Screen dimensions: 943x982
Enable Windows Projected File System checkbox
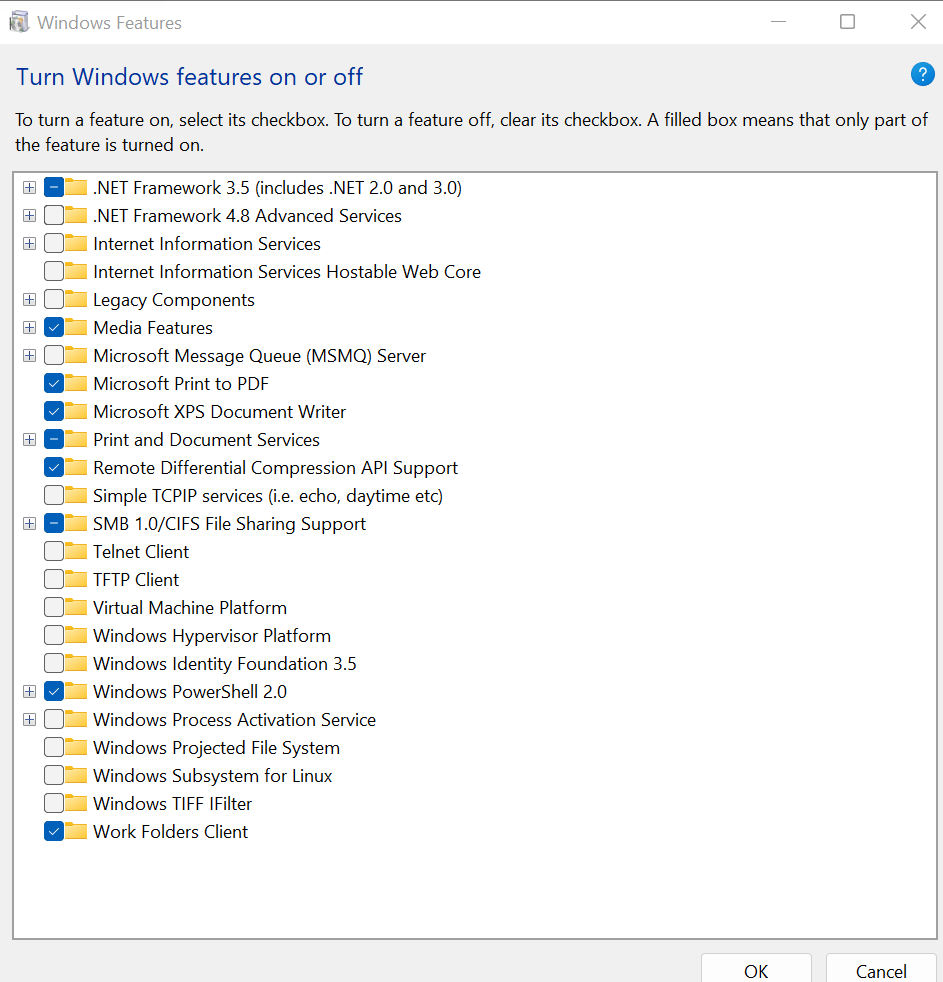[54, 747]
